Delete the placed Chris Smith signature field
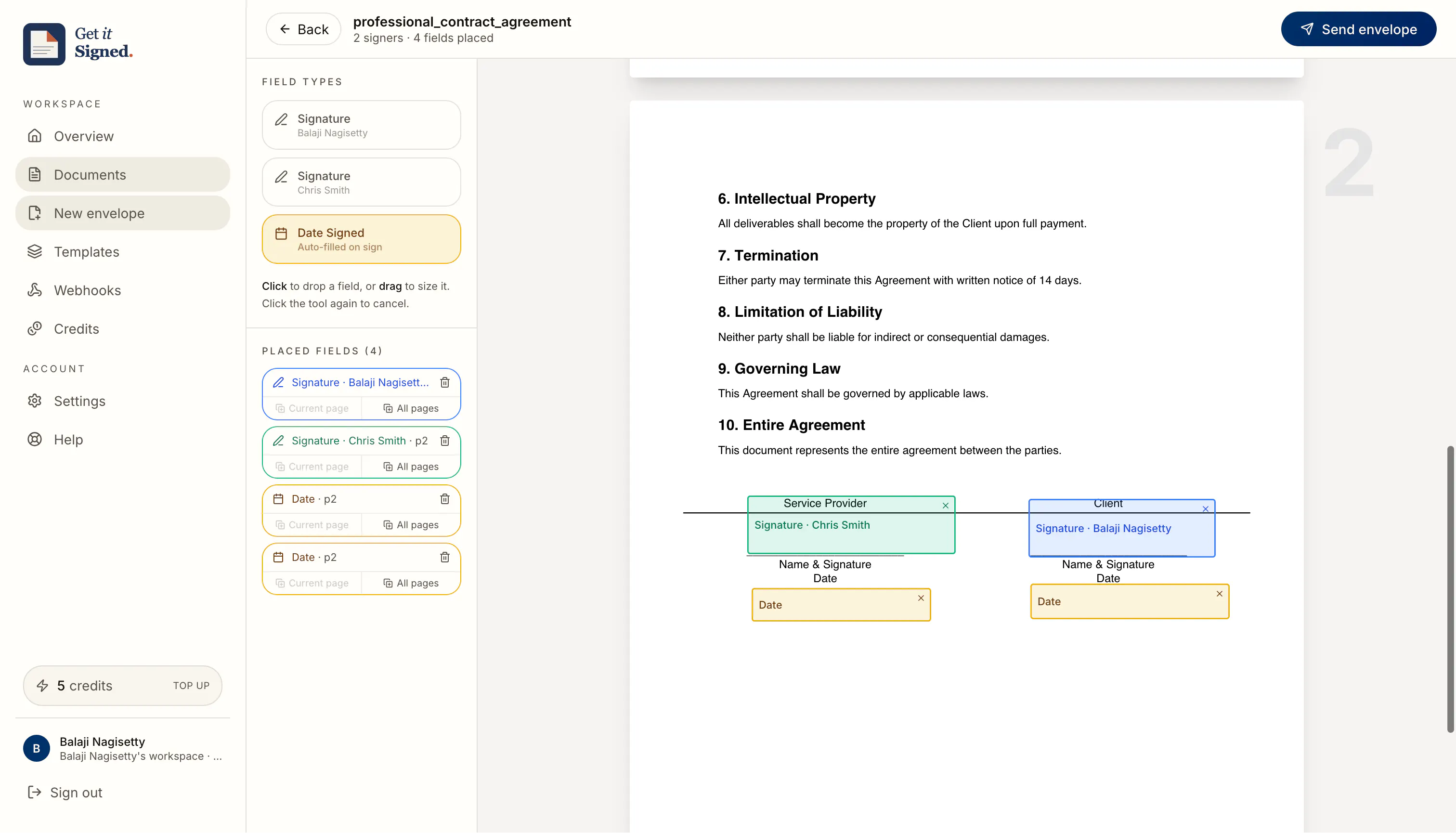The image size is (1456, 833). (x=444, y=441)
